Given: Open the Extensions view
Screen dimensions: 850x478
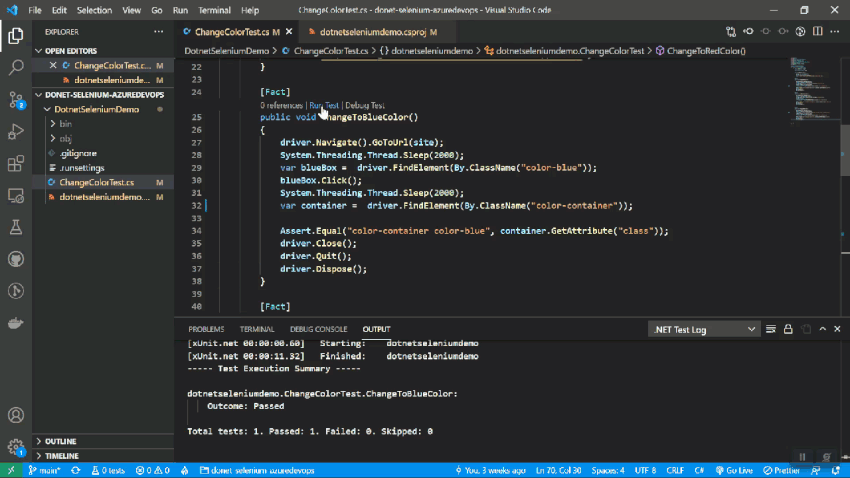Looking at the screenshot, I should (16, 164).
